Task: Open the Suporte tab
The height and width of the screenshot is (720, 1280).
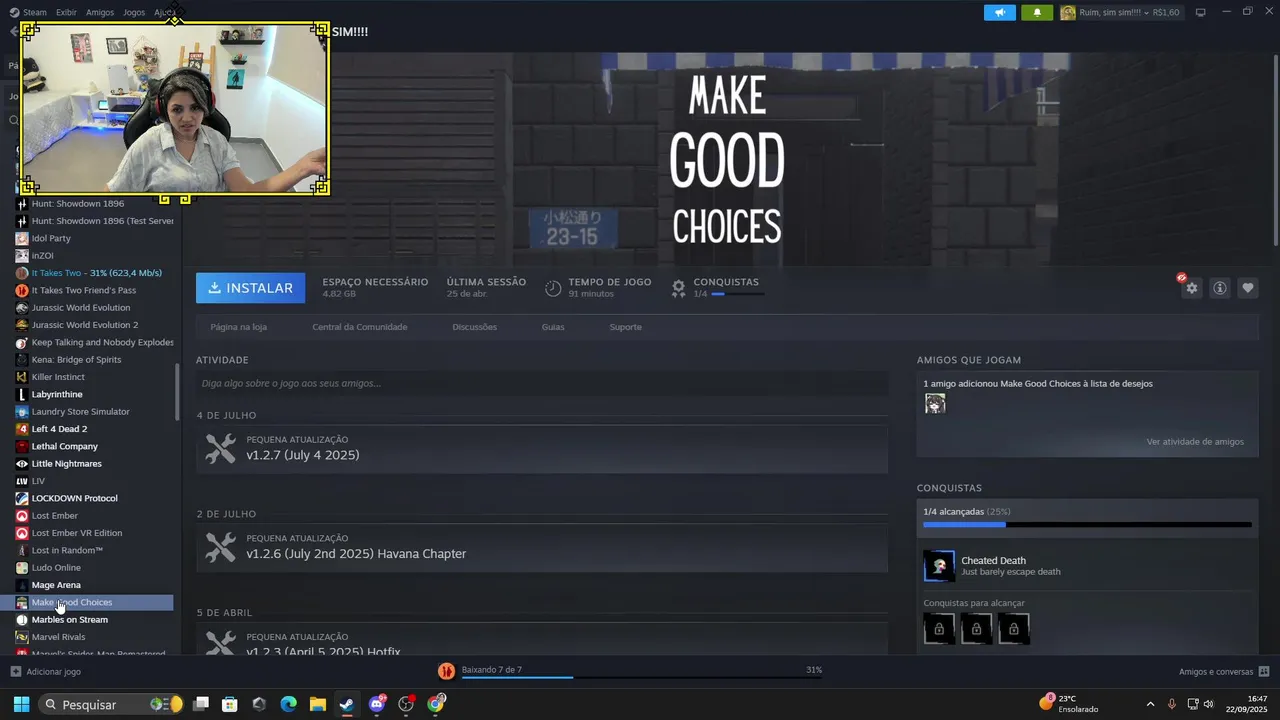Action: 626,327
